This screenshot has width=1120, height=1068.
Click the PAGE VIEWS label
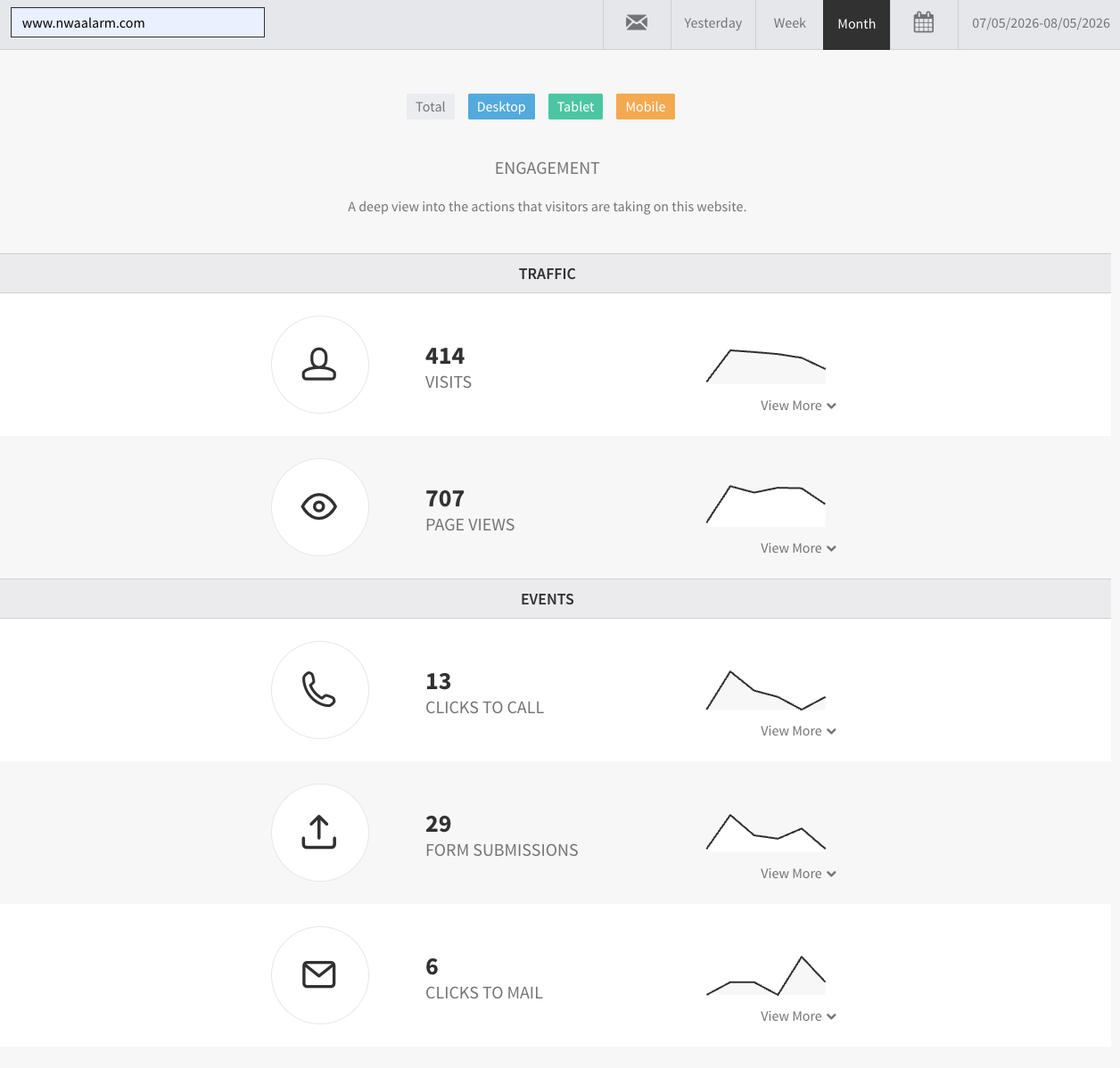tap(470, 525)
